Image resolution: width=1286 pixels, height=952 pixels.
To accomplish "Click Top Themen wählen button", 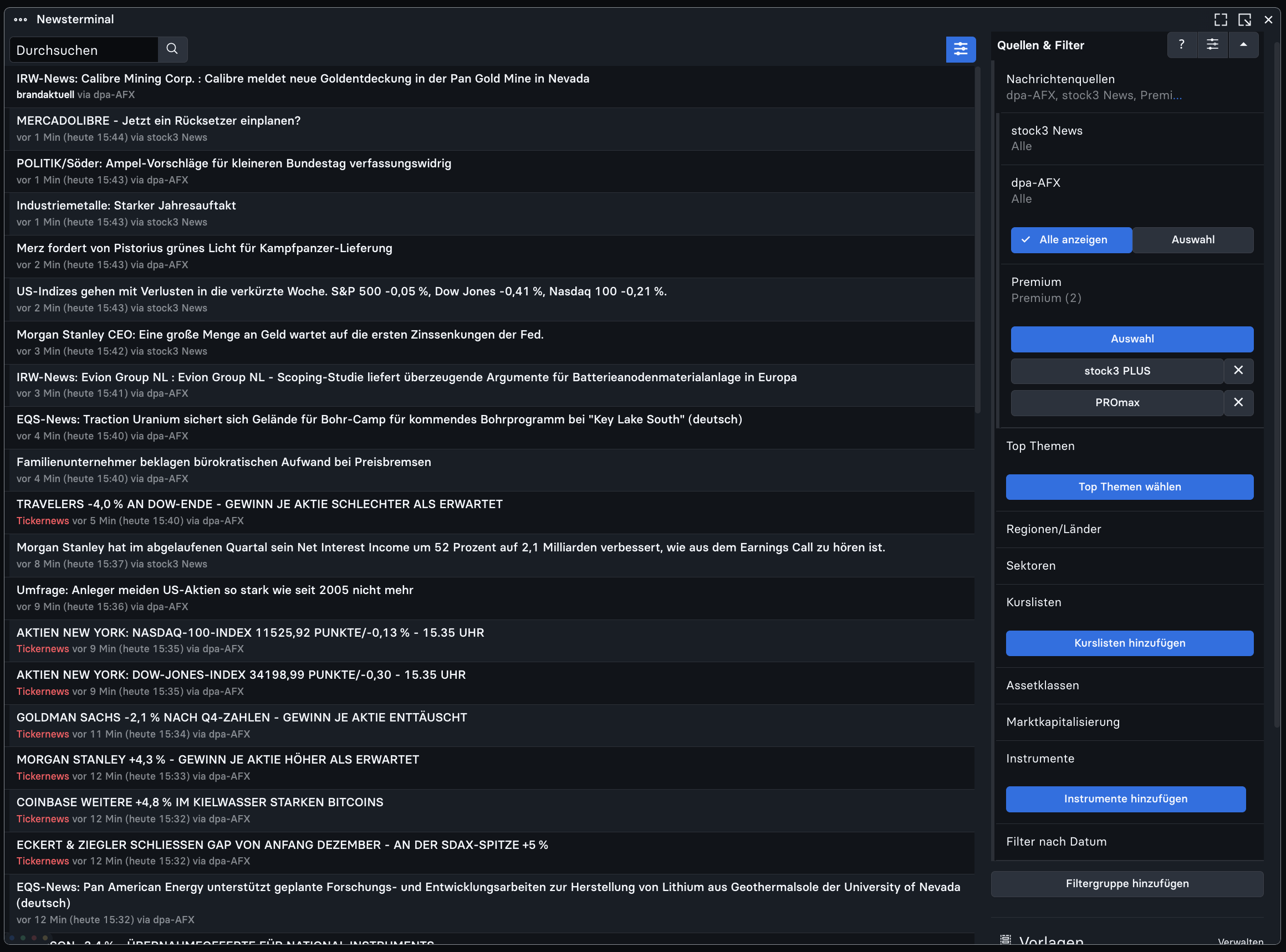I will [x=1129, y=487].
